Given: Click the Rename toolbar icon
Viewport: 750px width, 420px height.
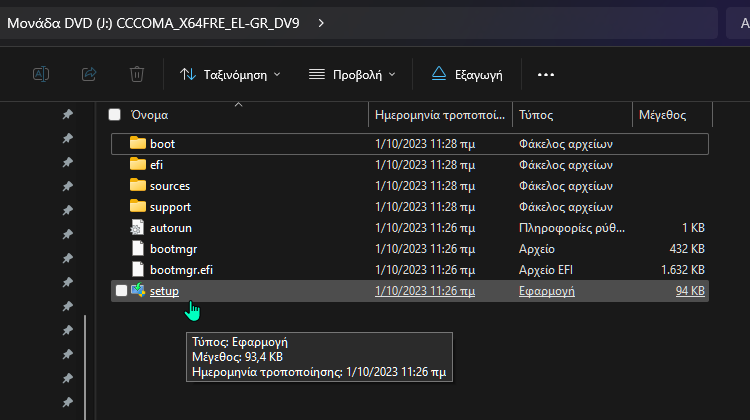Looking at the screenshot, I should 41,74.
